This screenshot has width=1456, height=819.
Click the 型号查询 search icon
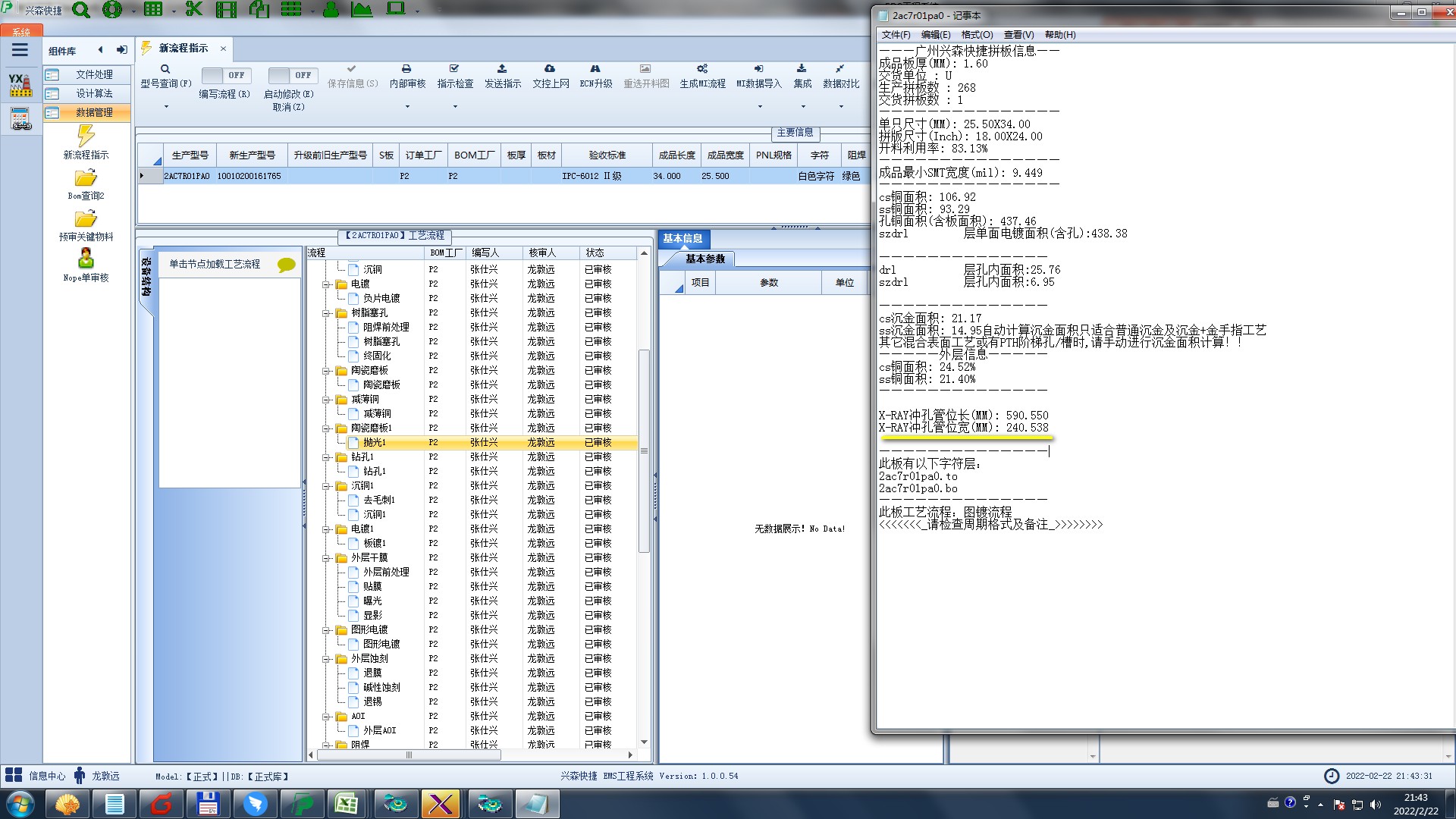(165, 69)
